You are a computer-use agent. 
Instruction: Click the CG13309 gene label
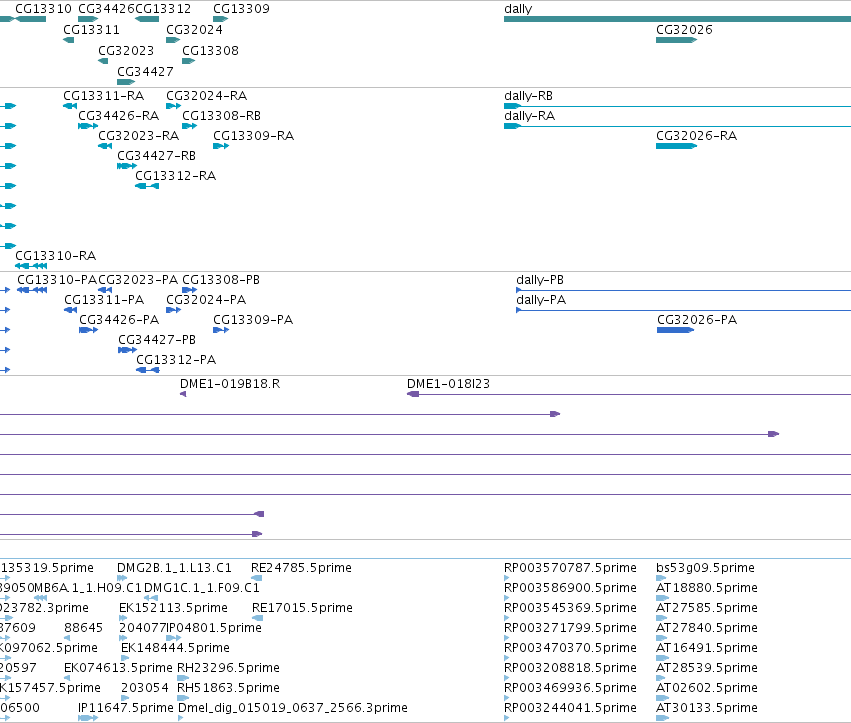[241, 9]
